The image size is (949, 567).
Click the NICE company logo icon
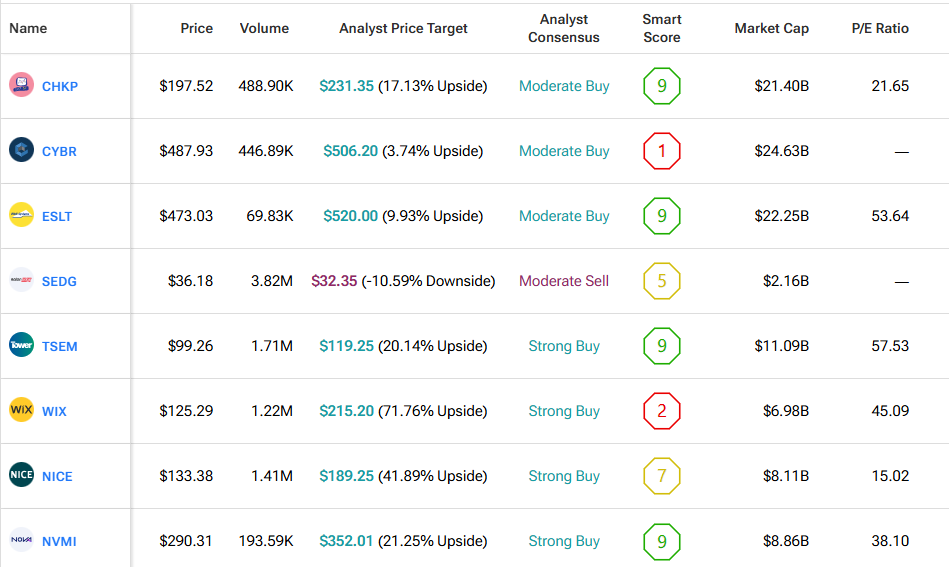21,476
